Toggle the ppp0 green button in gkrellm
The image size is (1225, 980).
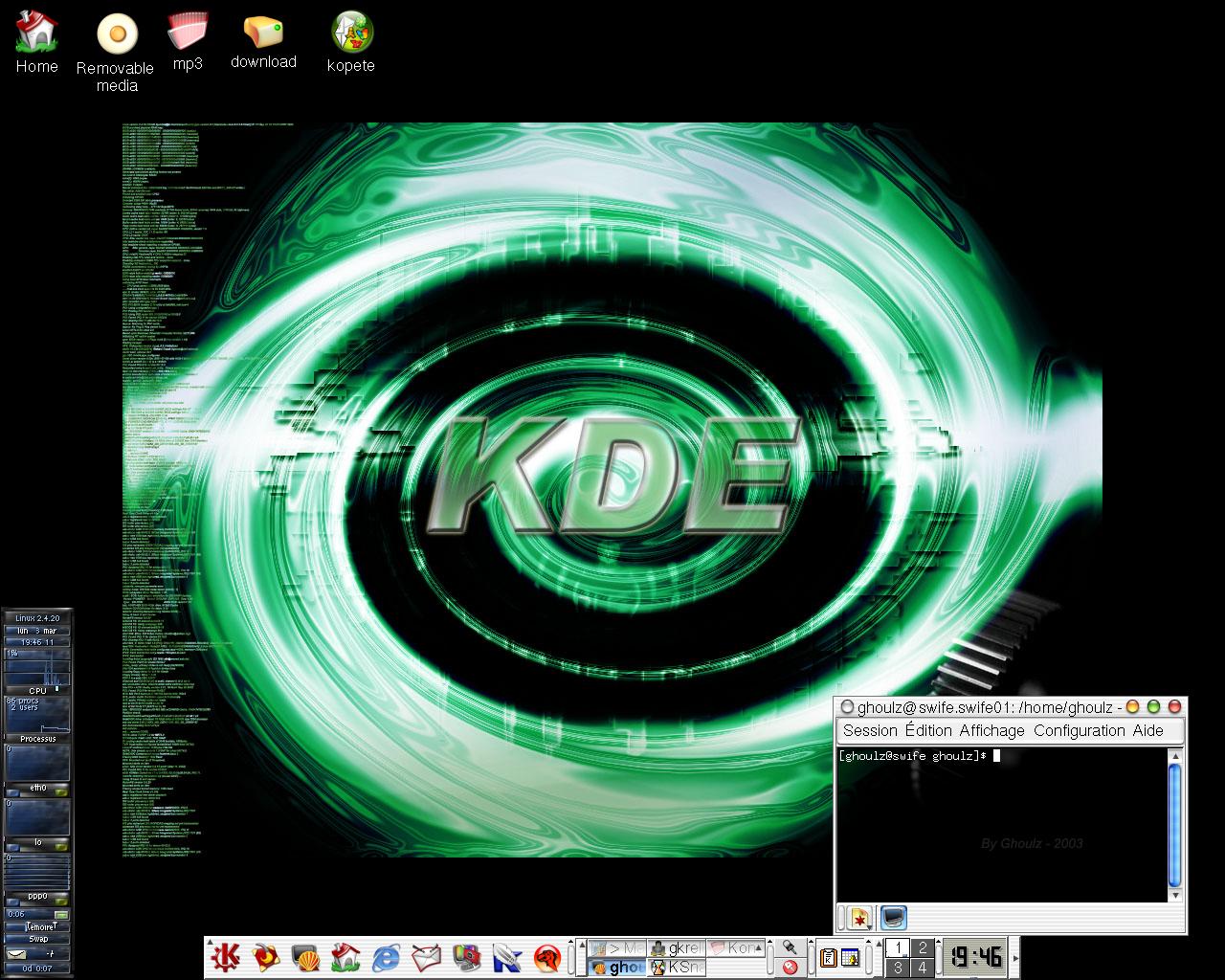[61, 902]
